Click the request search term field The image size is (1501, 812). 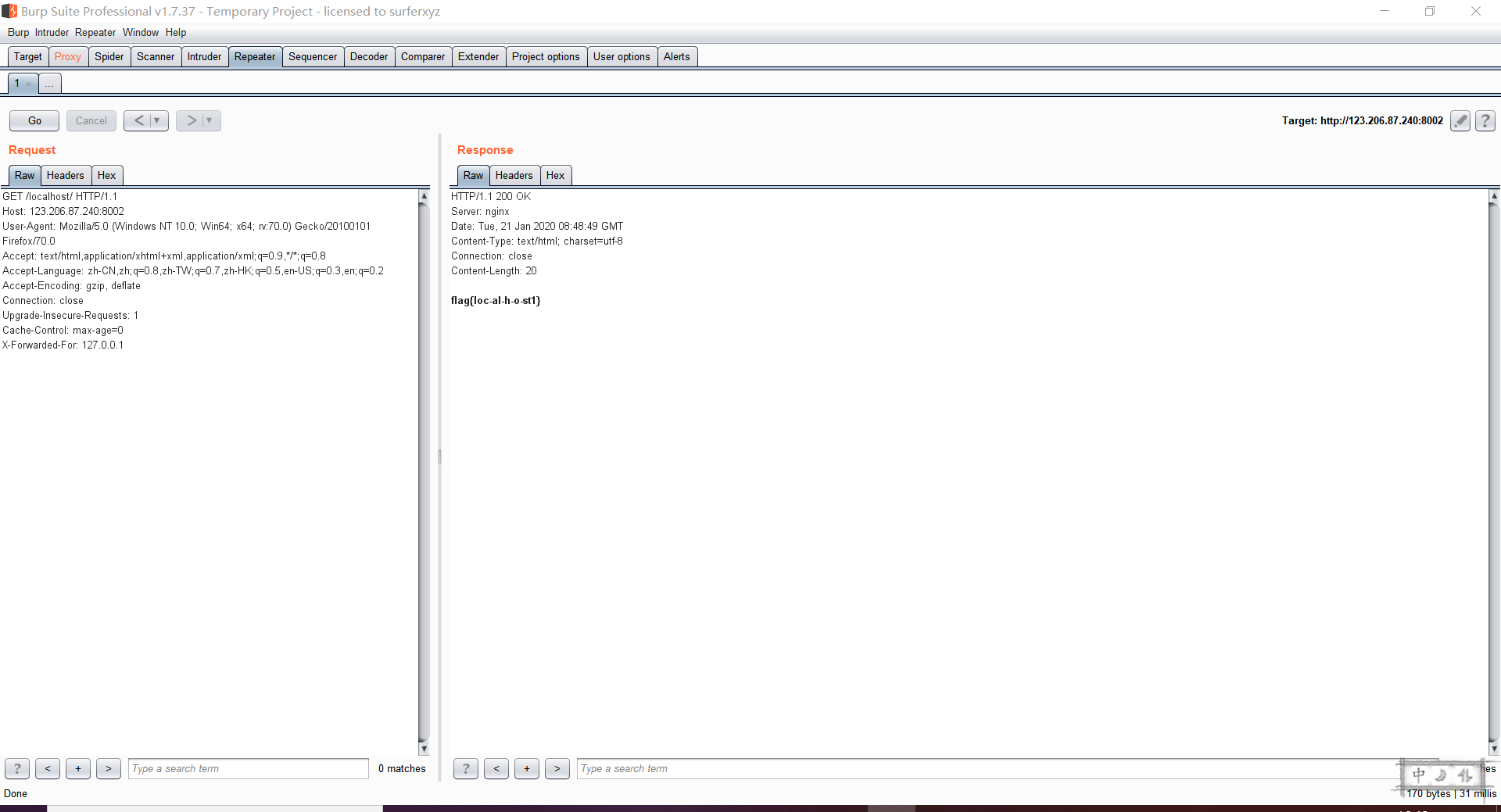(x=249, y=769)
